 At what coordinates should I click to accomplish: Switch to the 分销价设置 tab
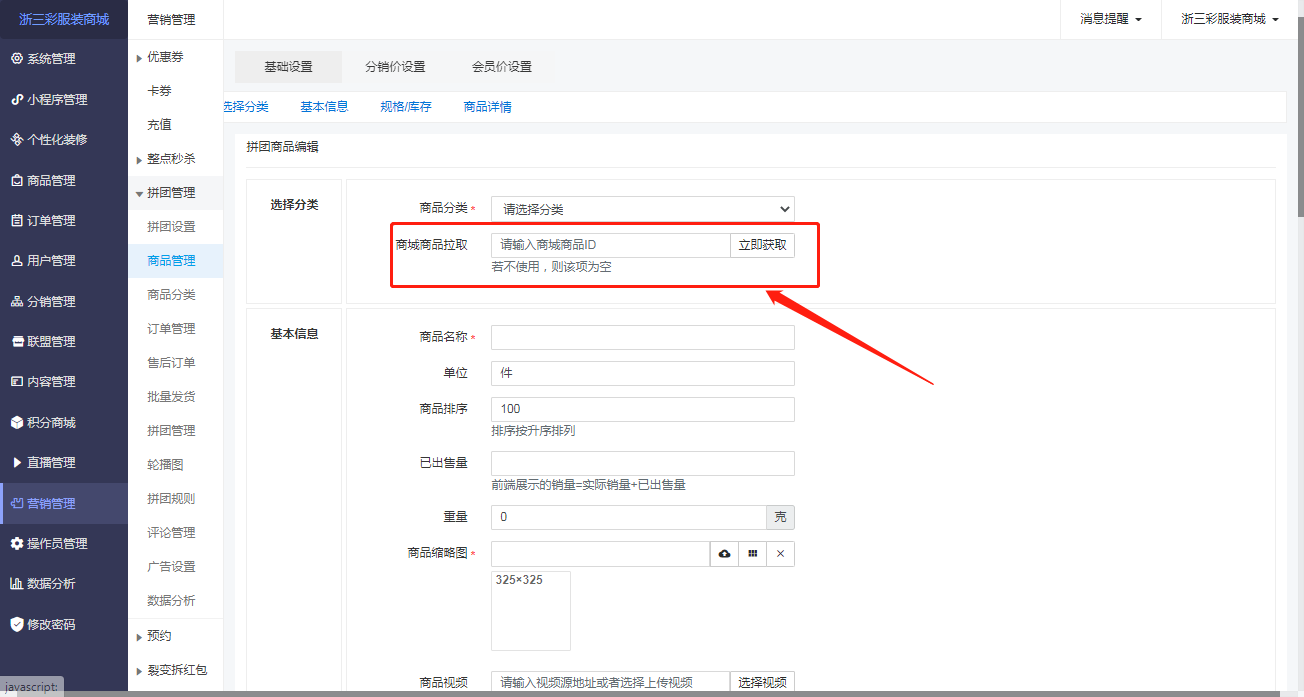pyautogui.click(x=395, y=67)
